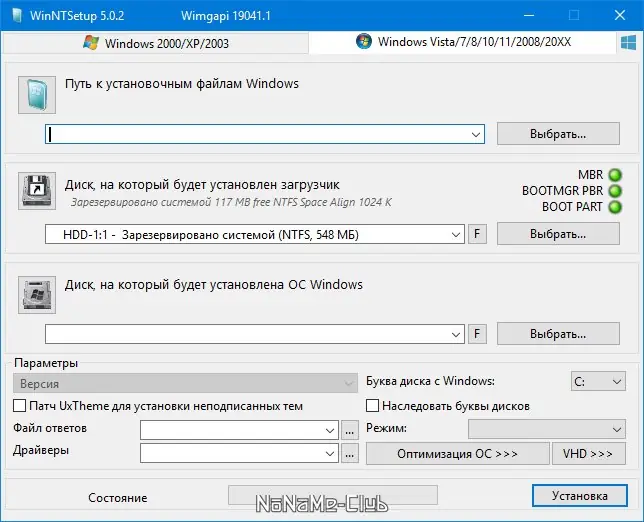Click the status progress bar
This screenshot has width=644, height=522.
[333, 495]
